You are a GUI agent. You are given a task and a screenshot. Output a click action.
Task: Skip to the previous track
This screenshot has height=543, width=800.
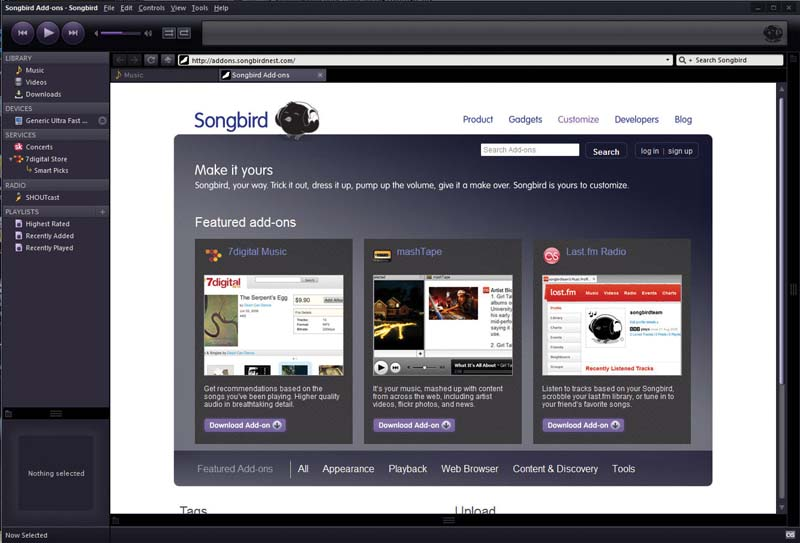tap(22, 33)
